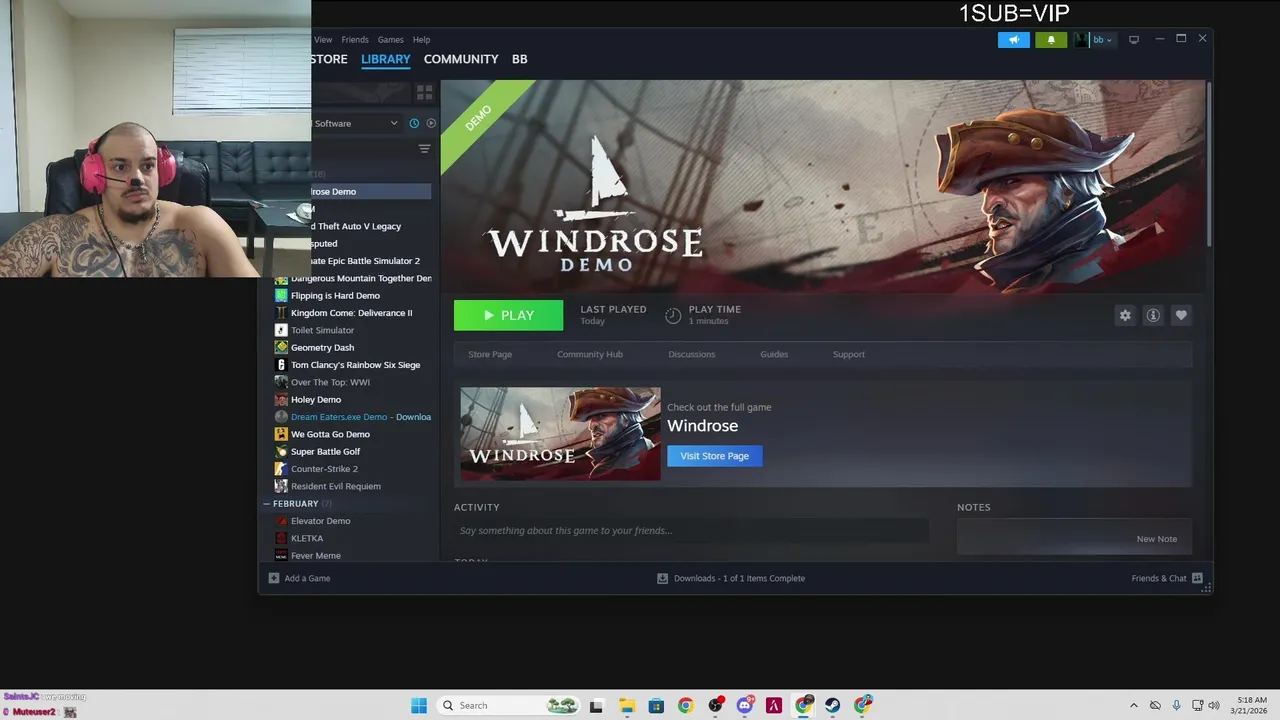This screenshot has width=1280, height=720.
Task: Open the View menu
Action: tap(323, 40)
